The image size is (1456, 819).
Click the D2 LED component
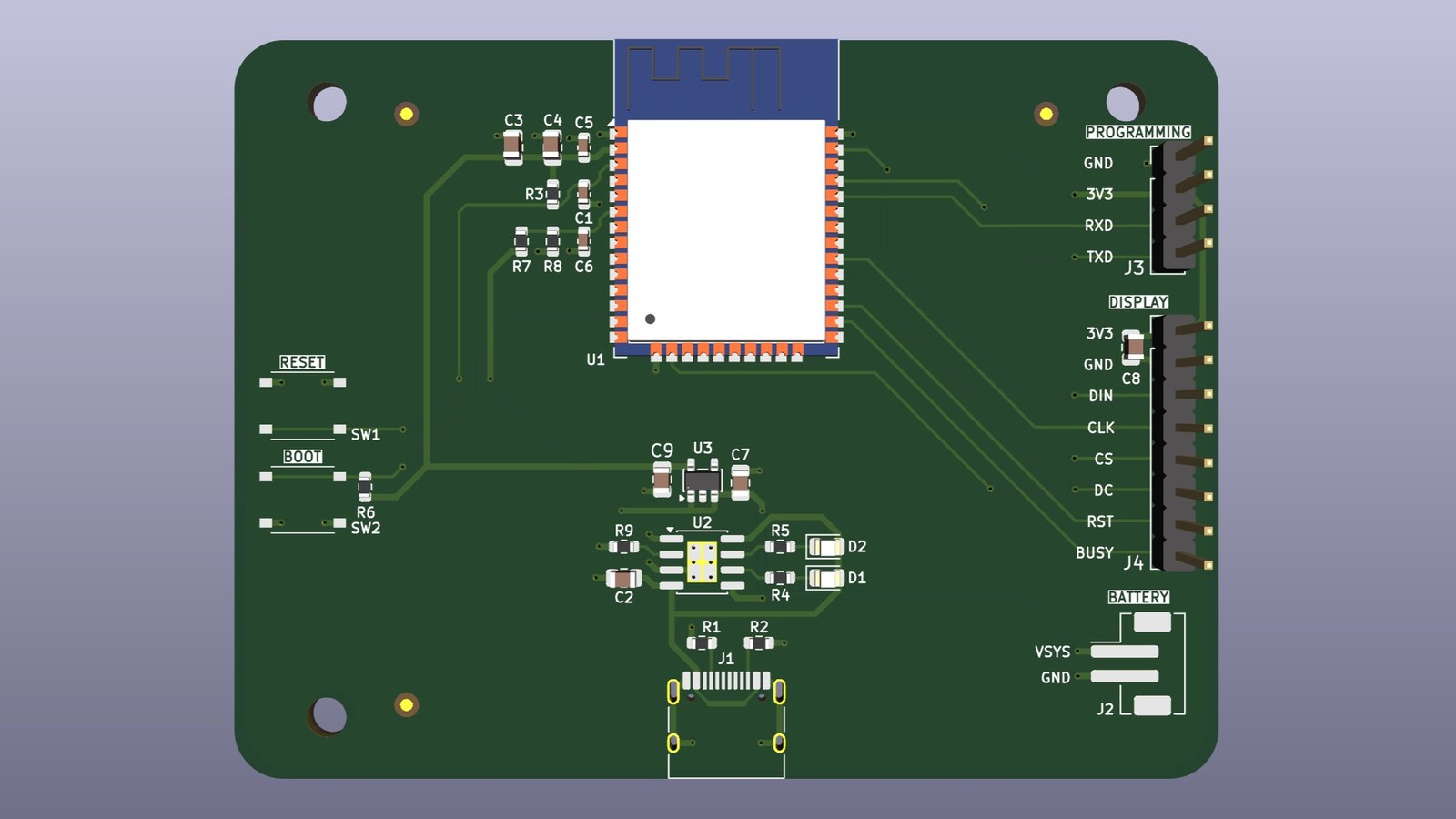tap(825, 547)
